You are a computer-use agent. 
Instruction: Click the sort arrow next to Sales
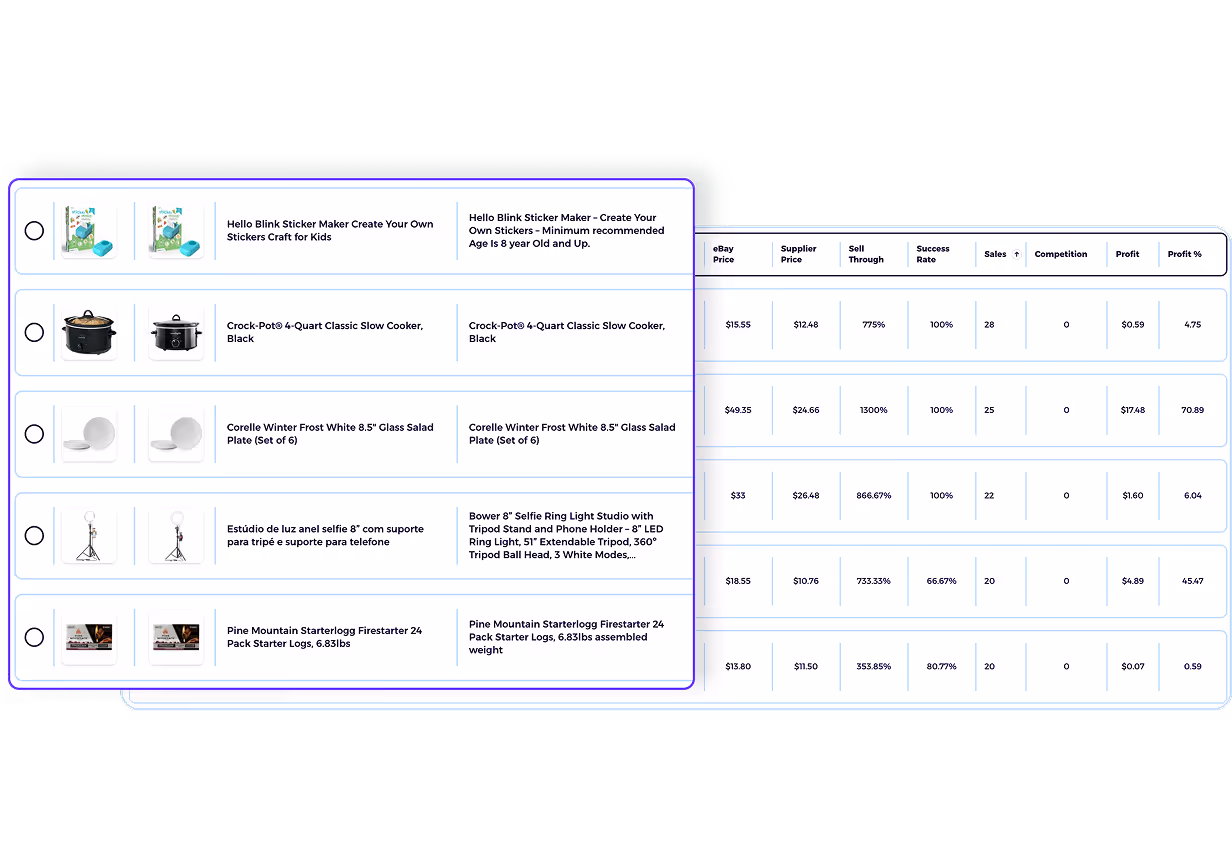click(1017, 254)
